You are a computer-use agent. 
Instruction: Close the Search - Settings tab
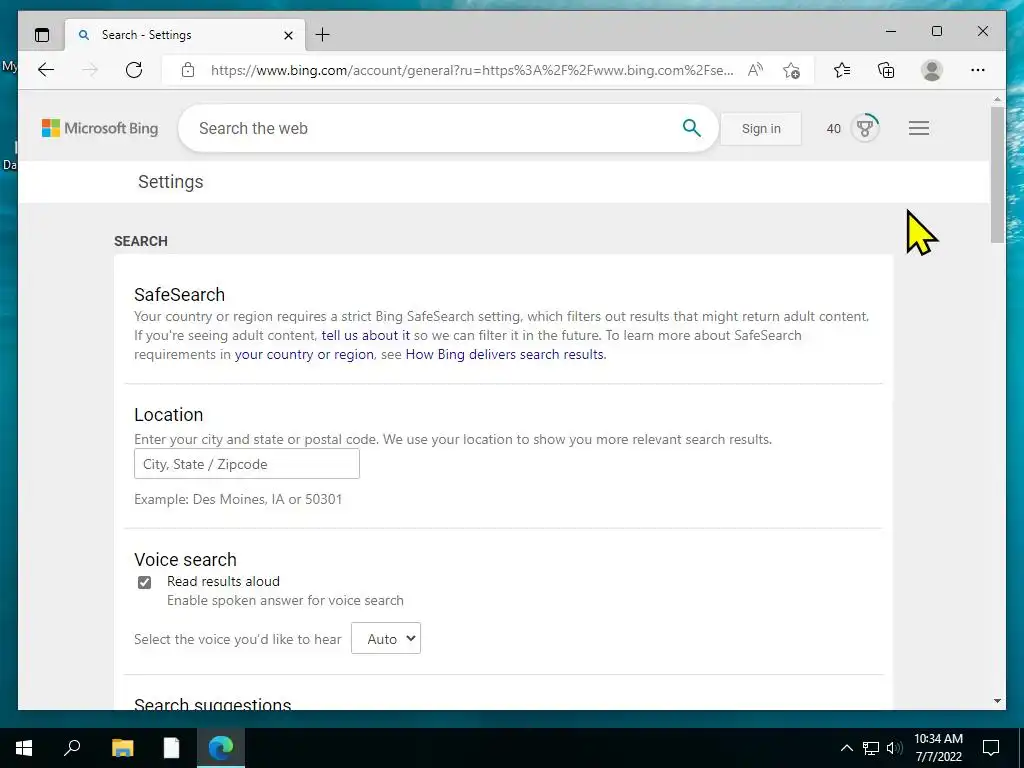[x=288, y=35]
